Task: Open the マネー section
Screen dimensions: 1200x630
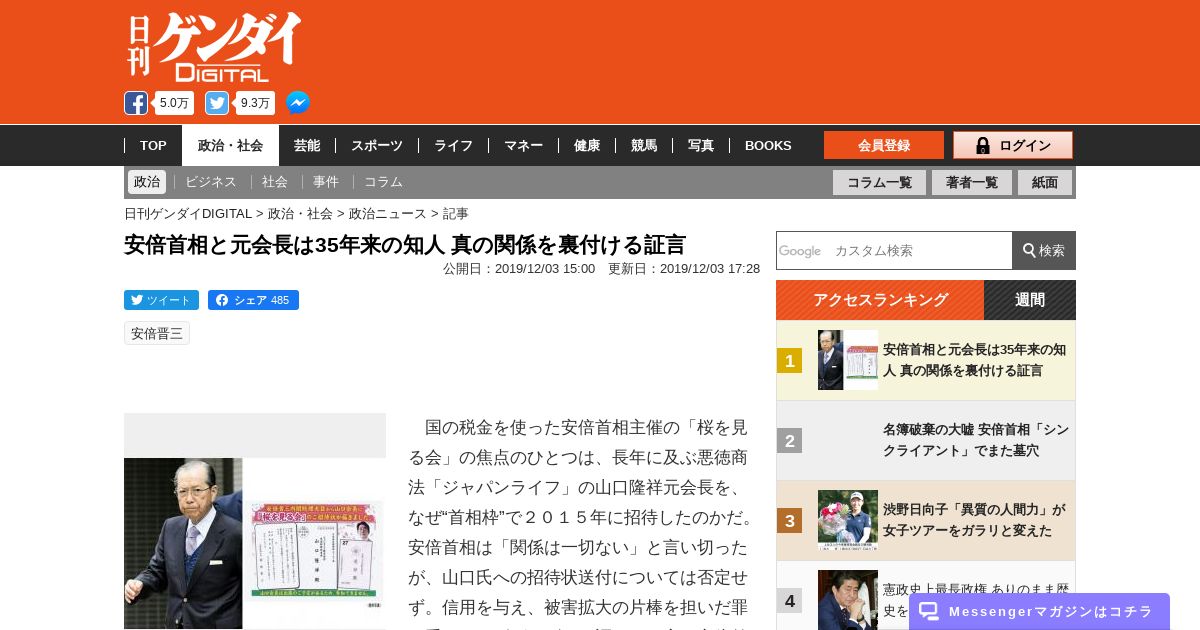Action: pyautogui.click(x=523, y=145)
